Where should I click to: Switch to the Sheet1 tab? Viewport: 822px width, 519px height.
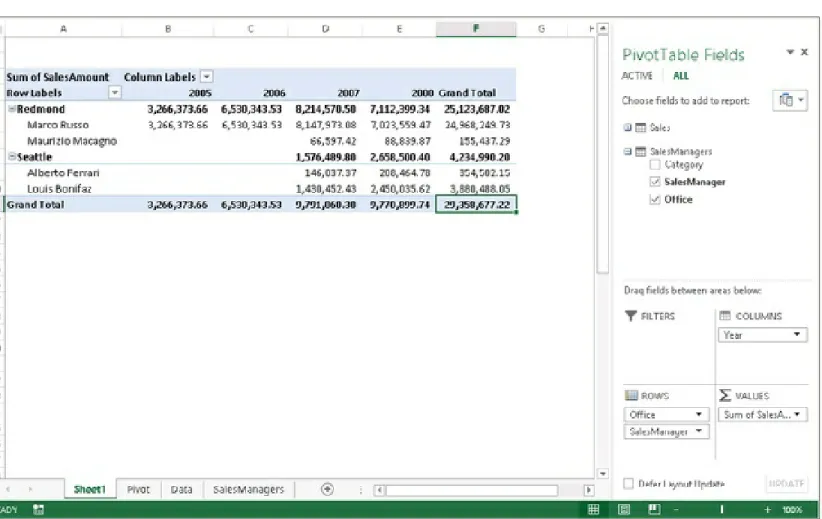point(90,489)
